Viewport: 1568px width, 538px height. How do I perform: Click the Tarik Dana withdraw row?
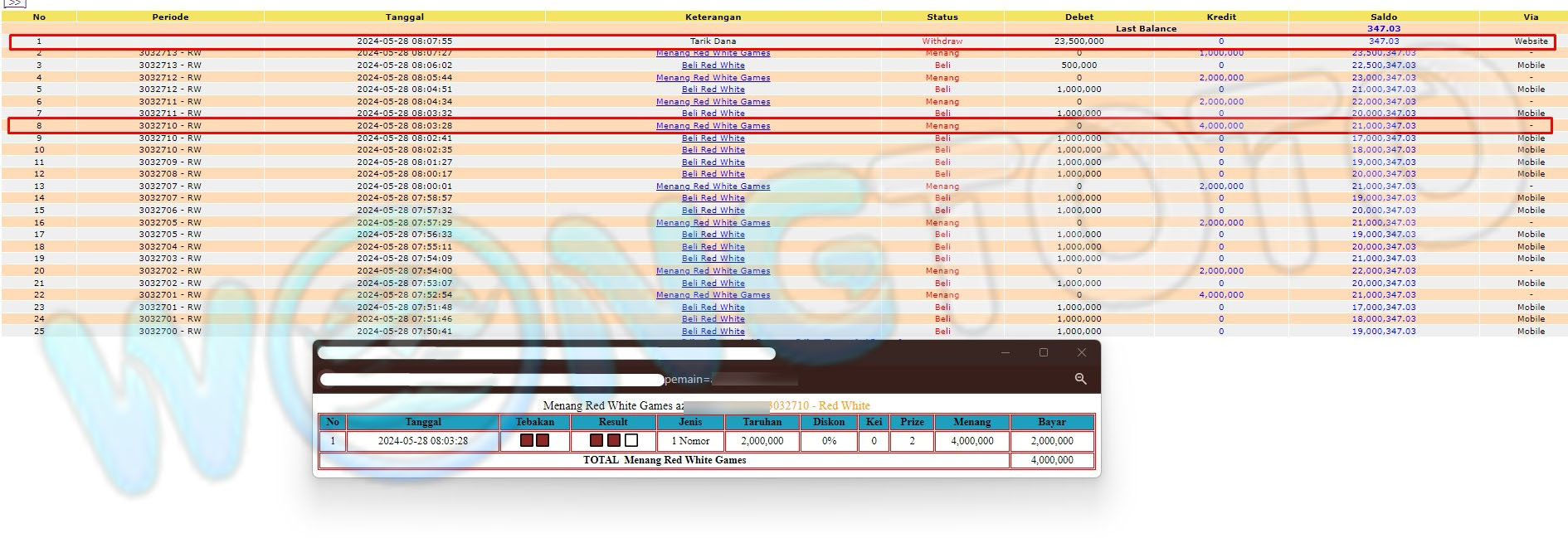pyautogui.click(x=713, y=41)
